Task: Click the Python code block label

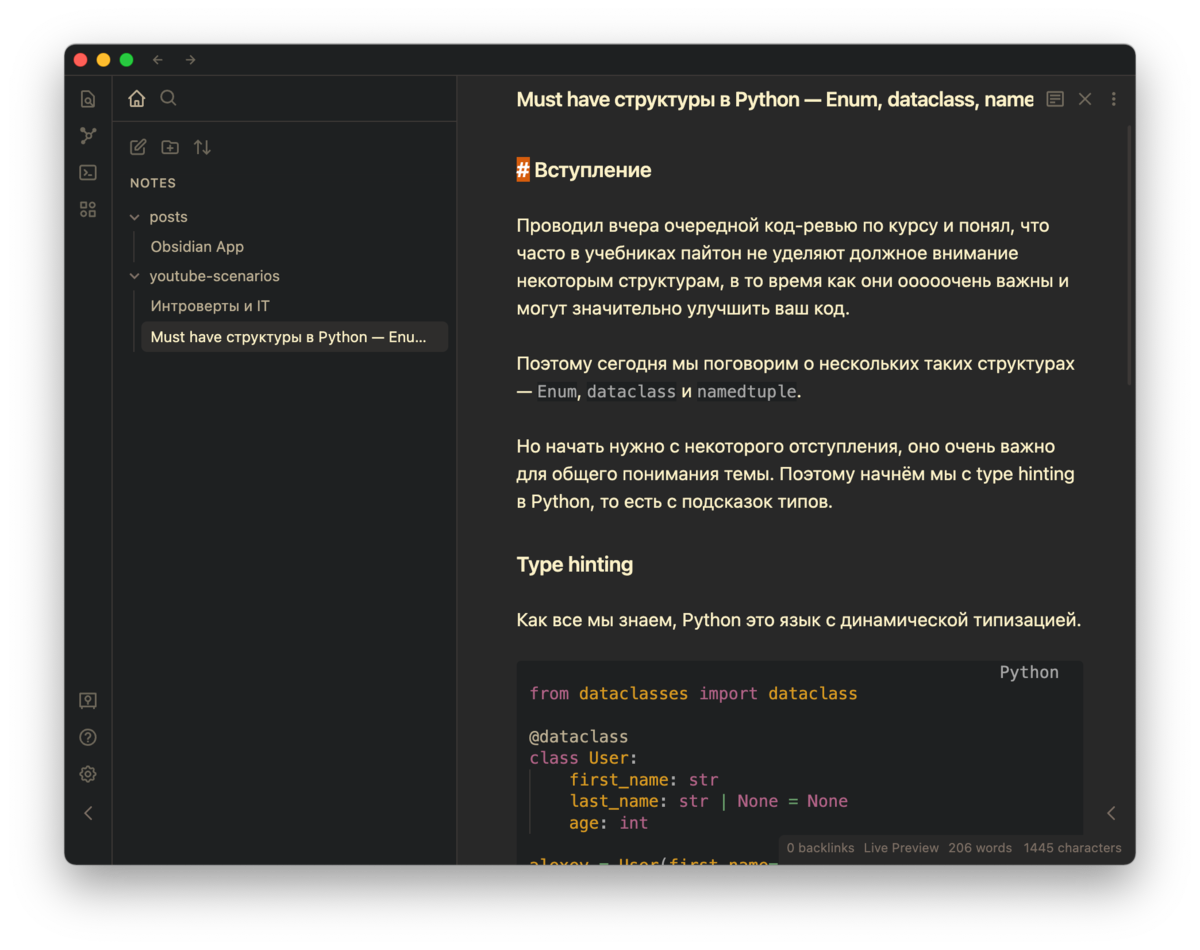Action: click(1029, 672)
